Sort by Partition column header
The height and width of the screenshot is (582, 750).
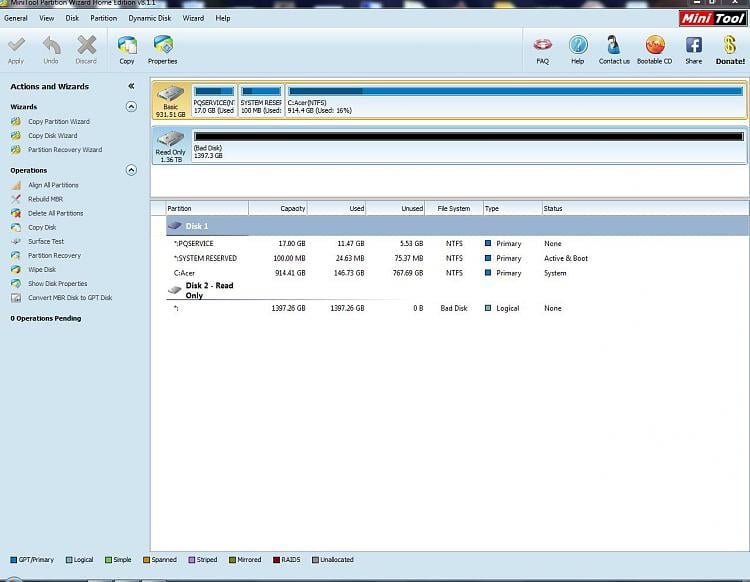[207, 209]
